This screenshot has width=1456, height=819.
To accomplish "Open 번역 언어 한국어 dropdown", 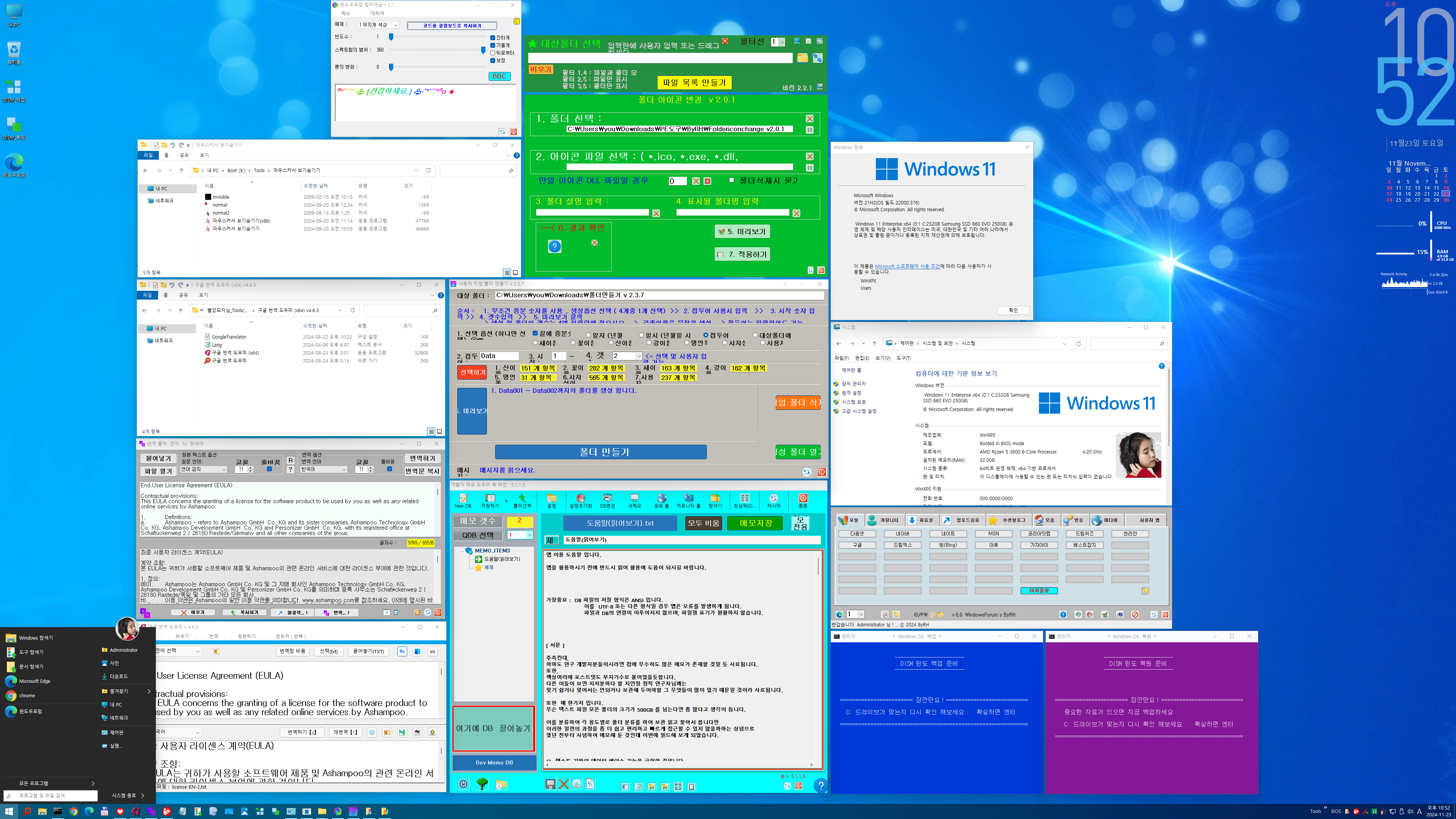I will 323,470.
